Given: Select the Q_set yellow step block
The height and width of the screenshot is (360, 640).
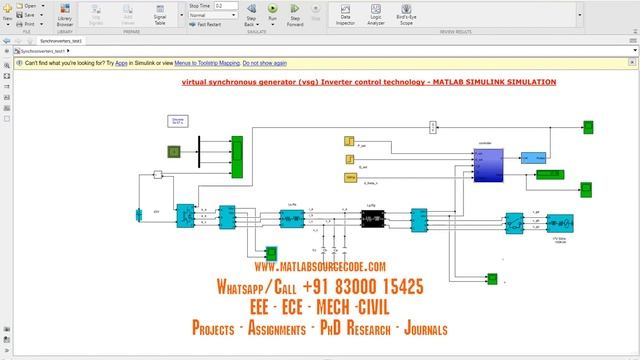Looking at the screenshot, I should point(350,159).
